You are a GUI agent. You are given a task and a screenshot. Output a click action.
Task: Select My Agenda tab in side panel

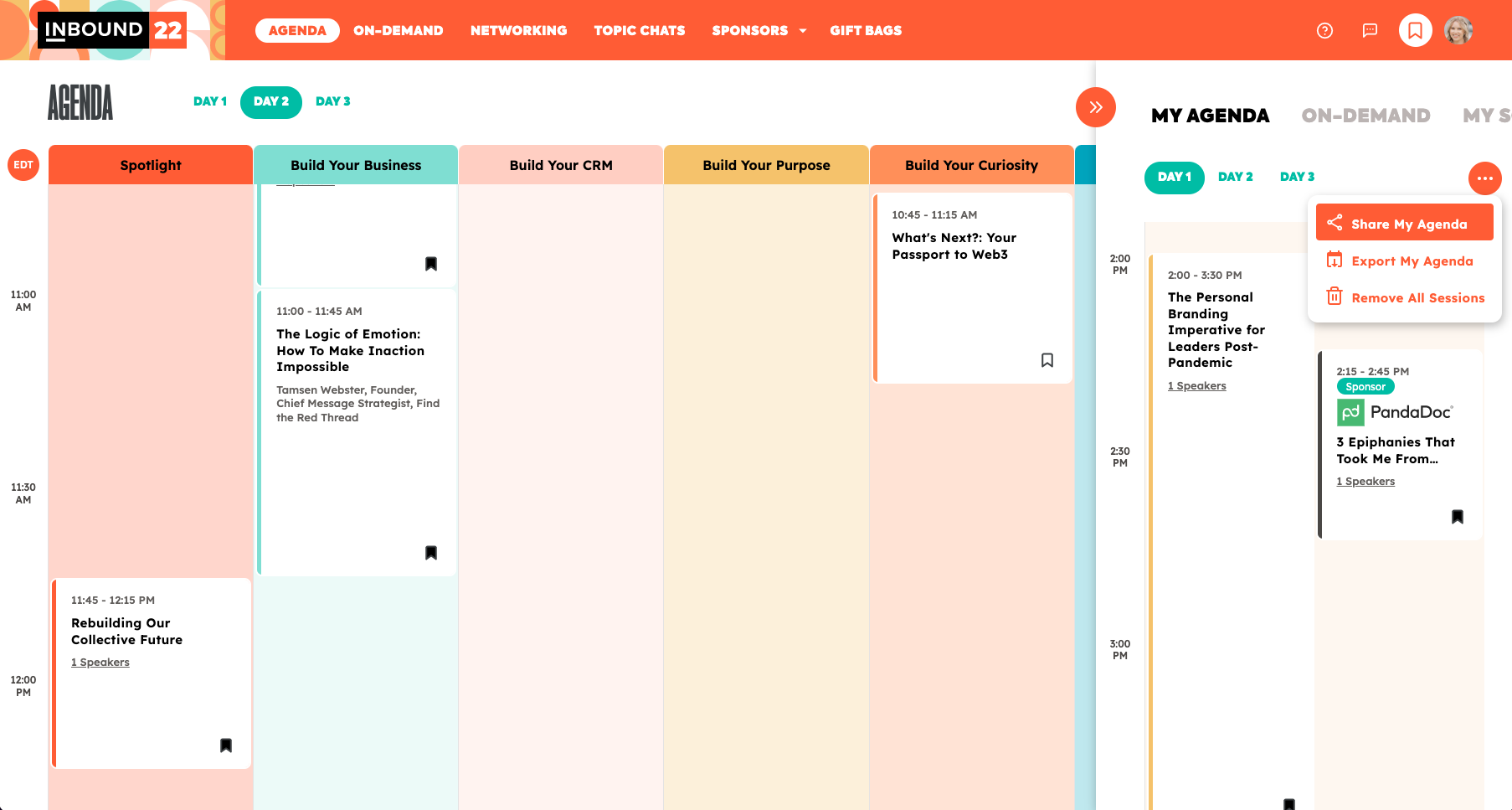[1210, 116]
